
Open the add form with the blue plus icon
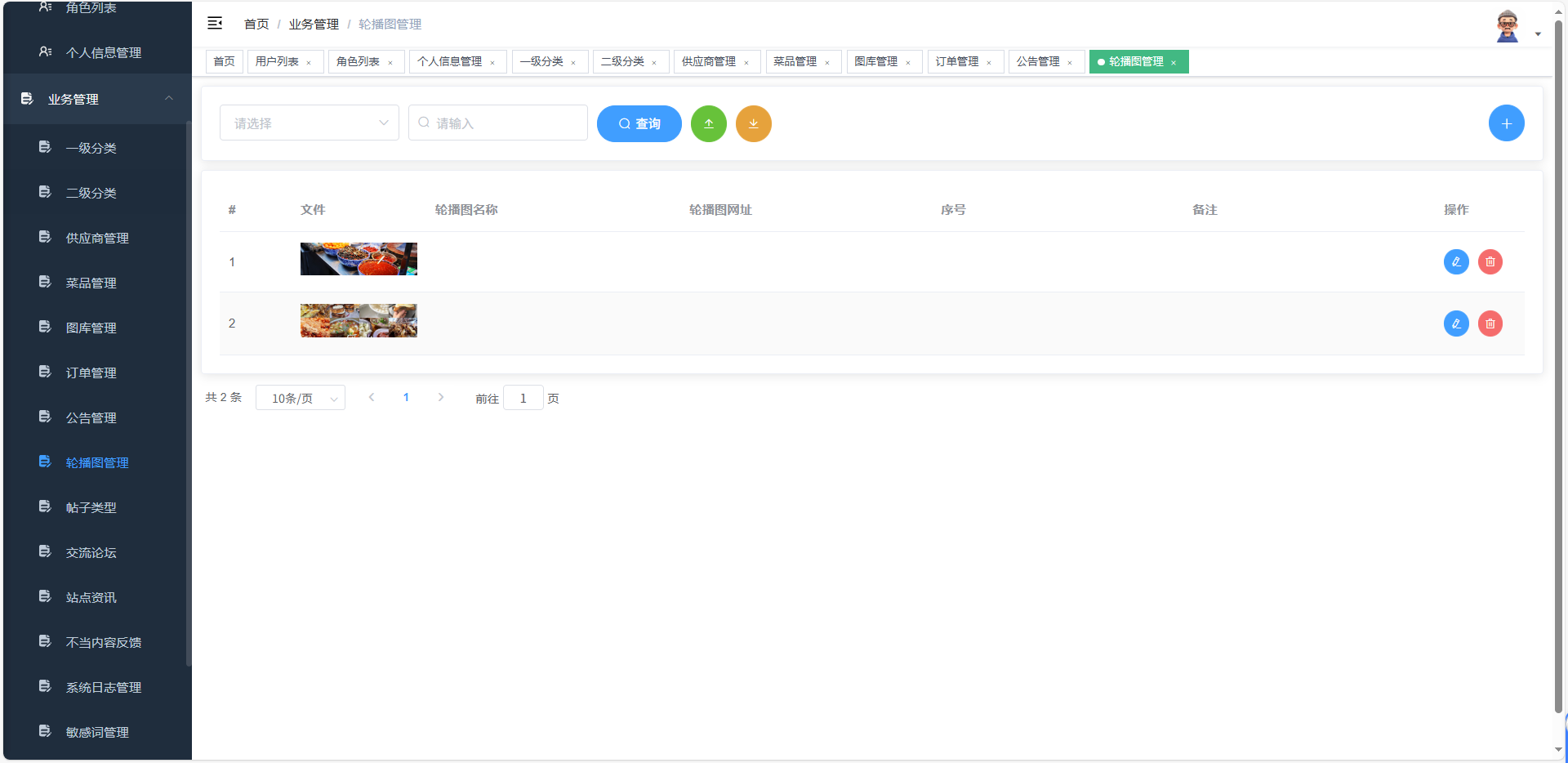(1507, 123)
